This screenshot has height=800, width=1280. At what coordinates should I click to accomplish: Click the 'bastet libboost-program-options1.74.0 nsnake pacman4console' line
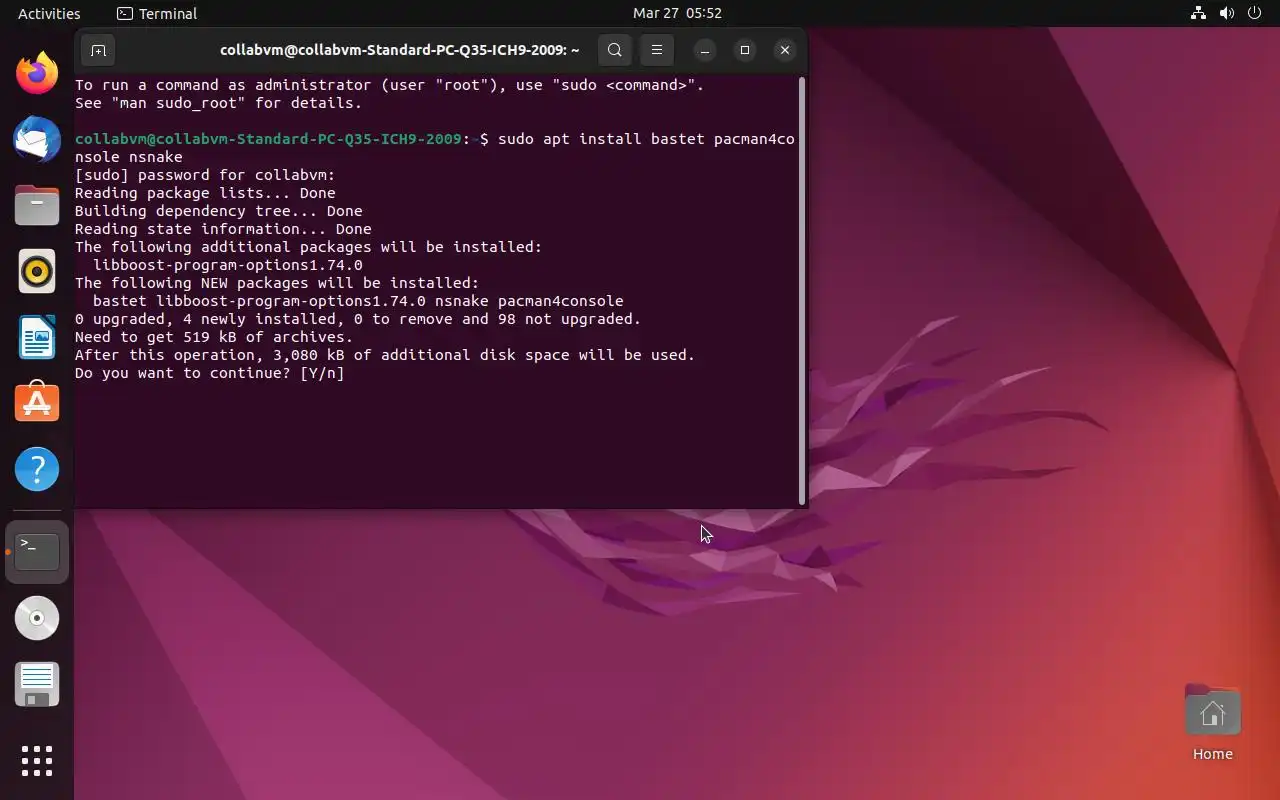click(358, 301)
